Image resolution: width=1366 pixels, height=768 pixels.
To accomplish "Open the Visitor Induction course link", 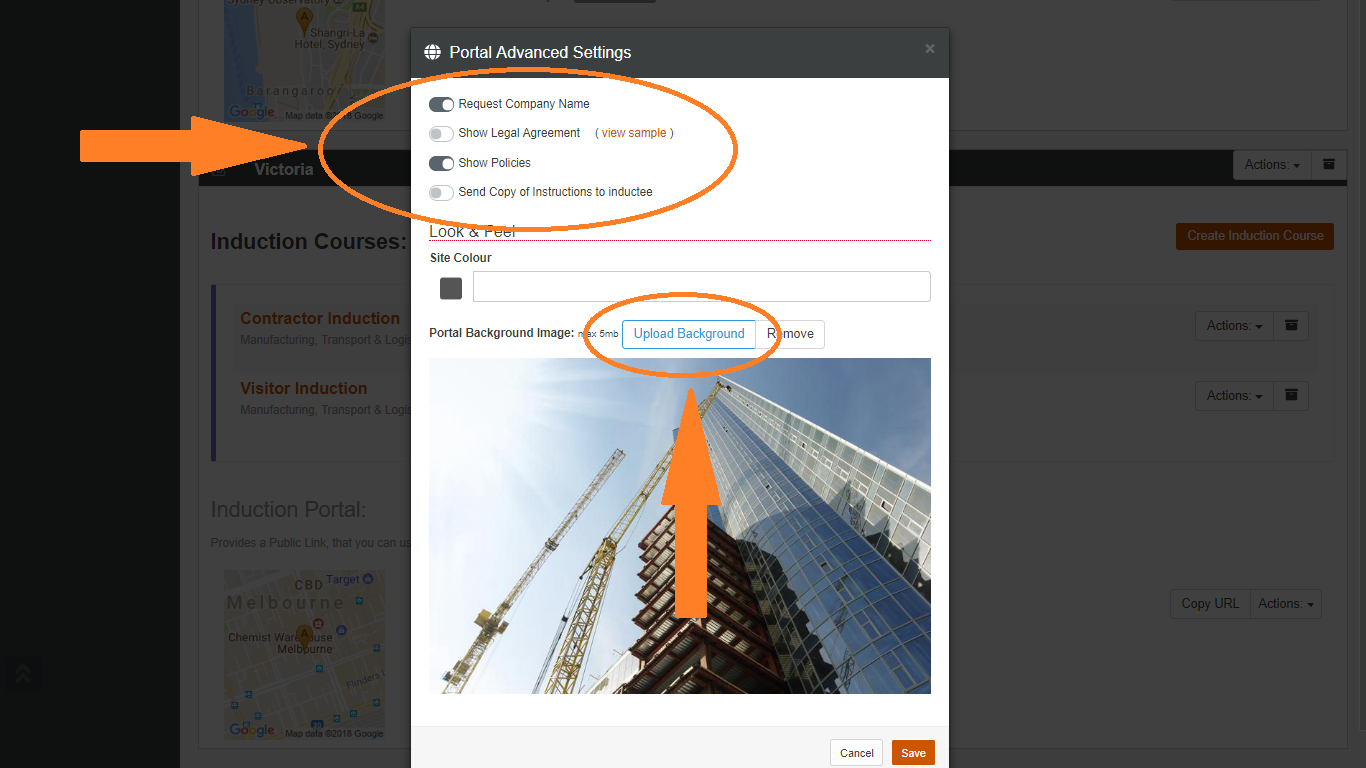I will (304, 388).
